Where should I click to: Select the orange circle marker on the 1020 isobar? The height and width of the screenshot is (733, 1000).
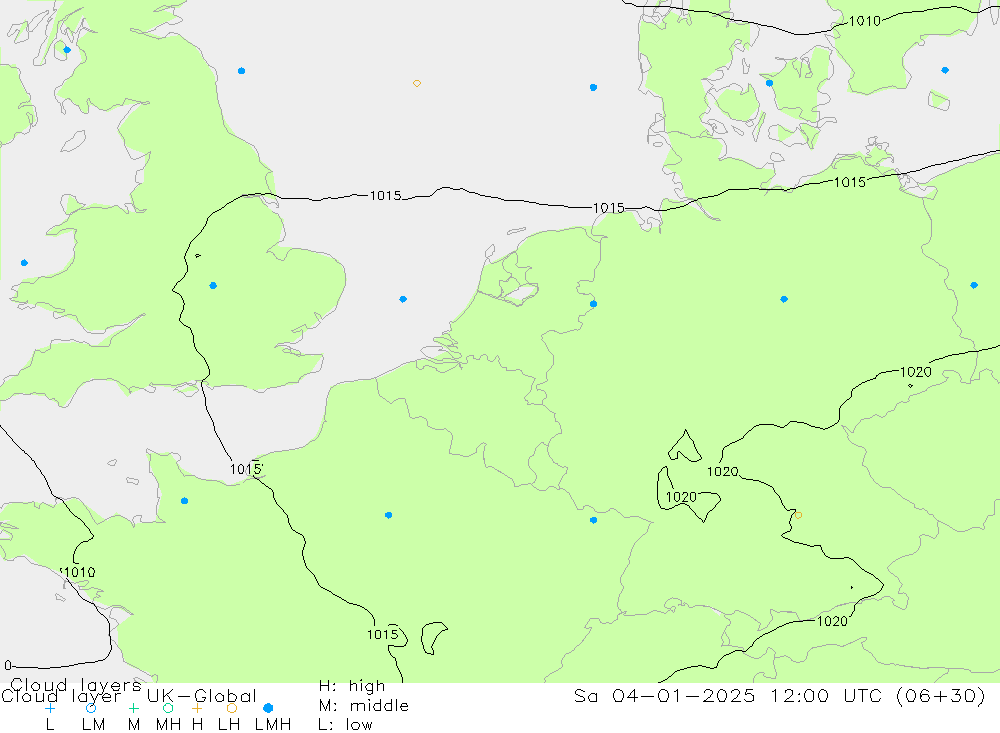point(798,515)
